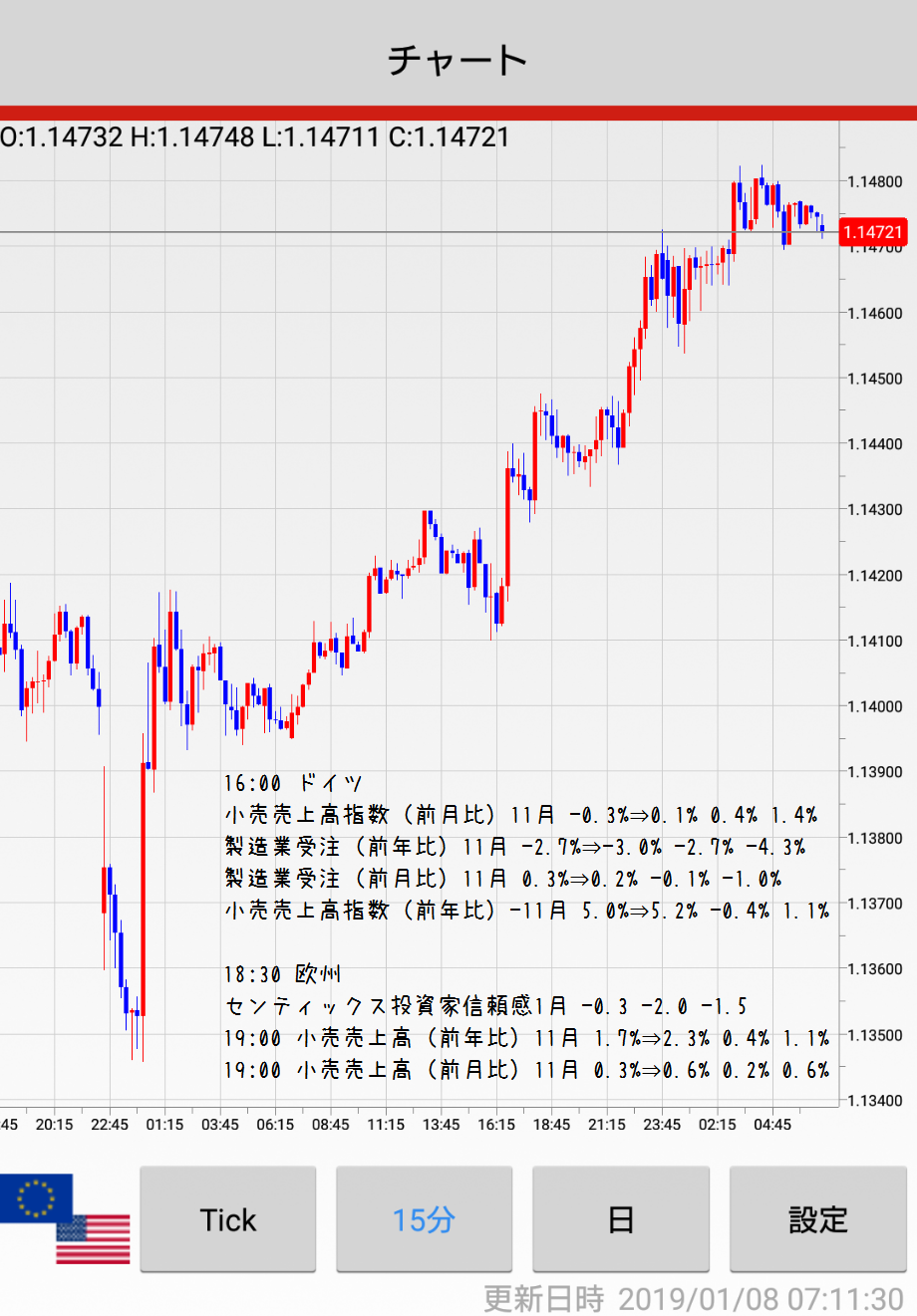Tap the OHLC values readout line

255,137
